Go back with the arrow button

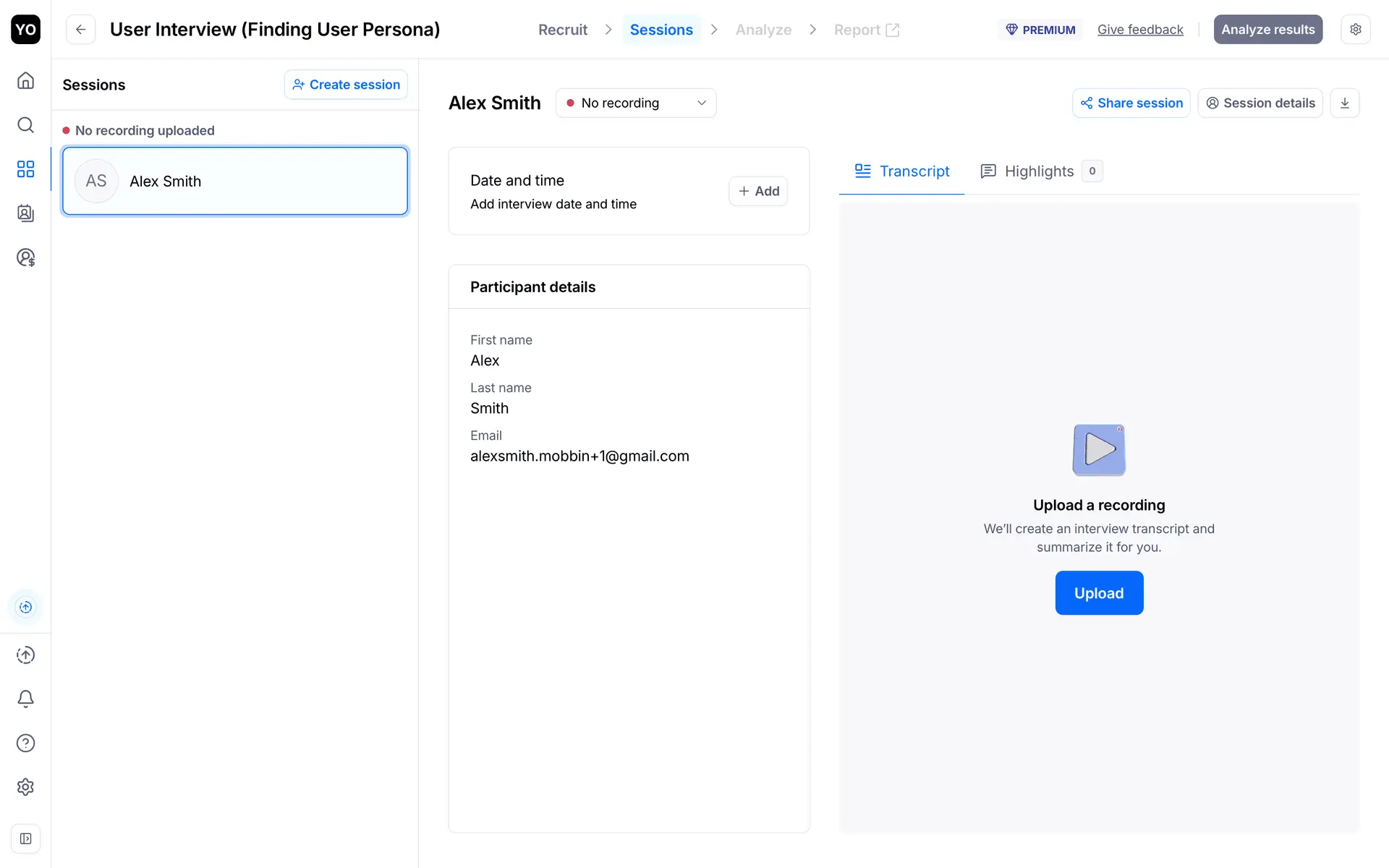coord(81,30)
